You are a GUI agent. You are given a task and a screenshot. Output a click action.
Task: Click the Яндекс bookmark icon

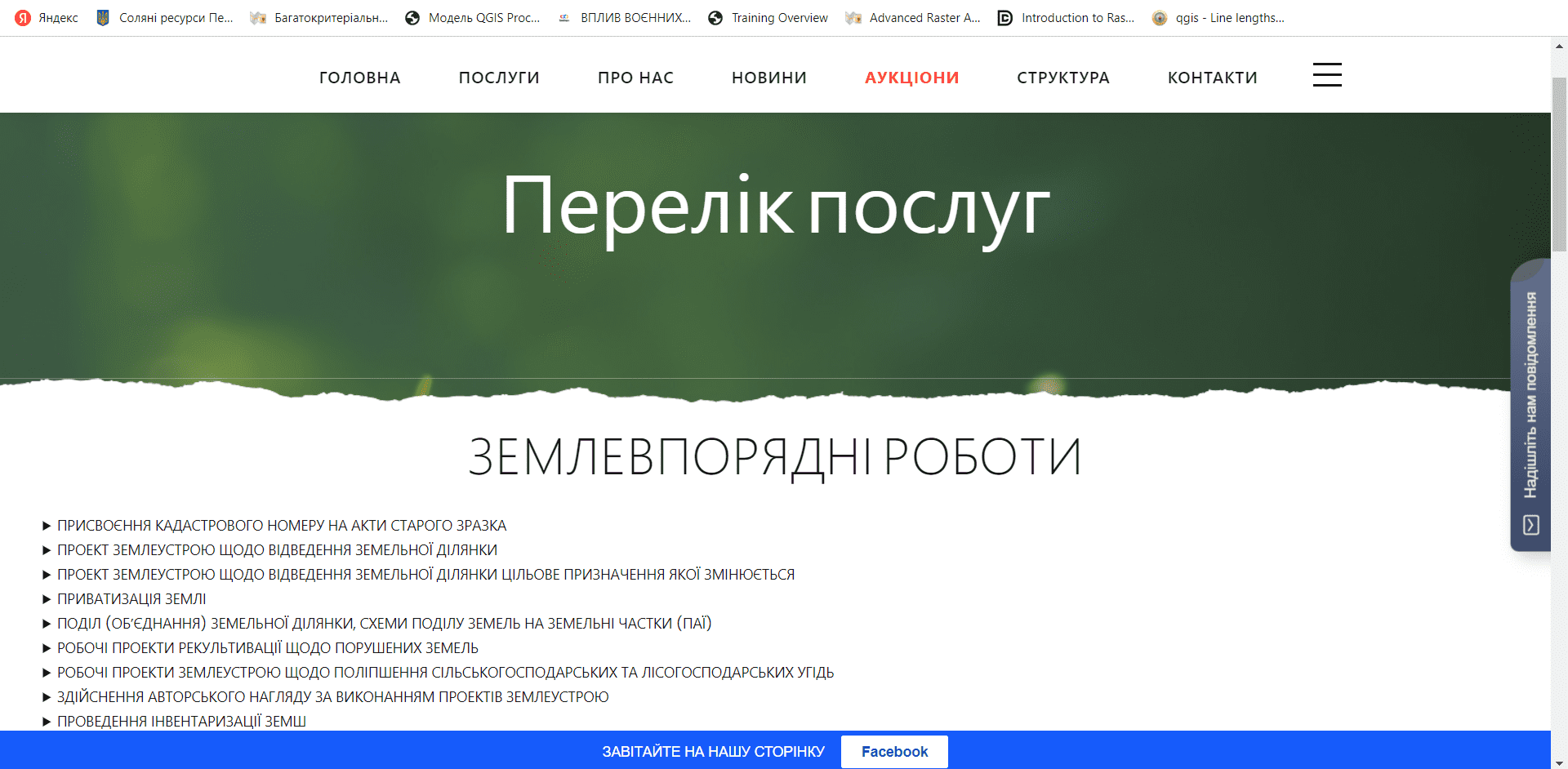(23, 18)
